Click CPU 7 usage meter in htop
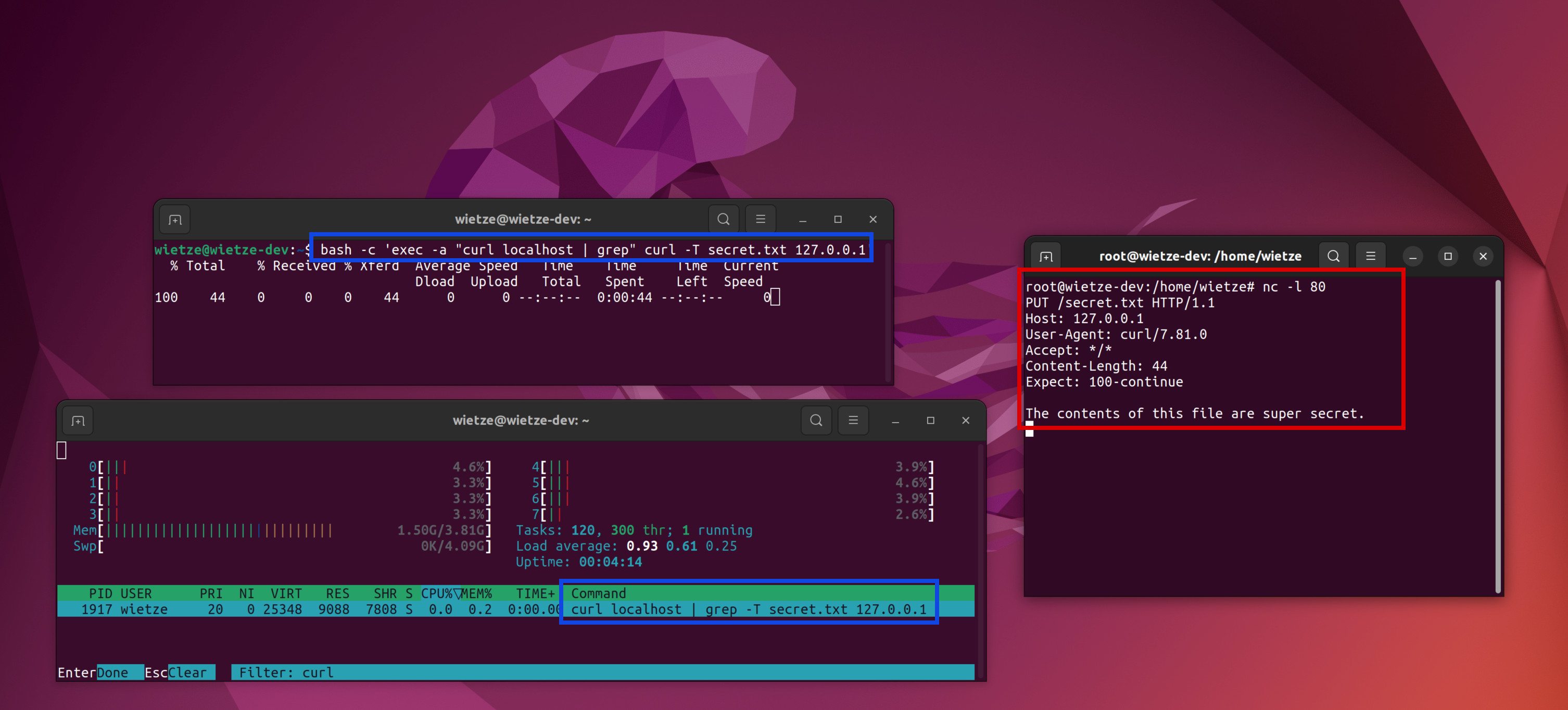The image size is (1568, 710). [x=733, y=514]
